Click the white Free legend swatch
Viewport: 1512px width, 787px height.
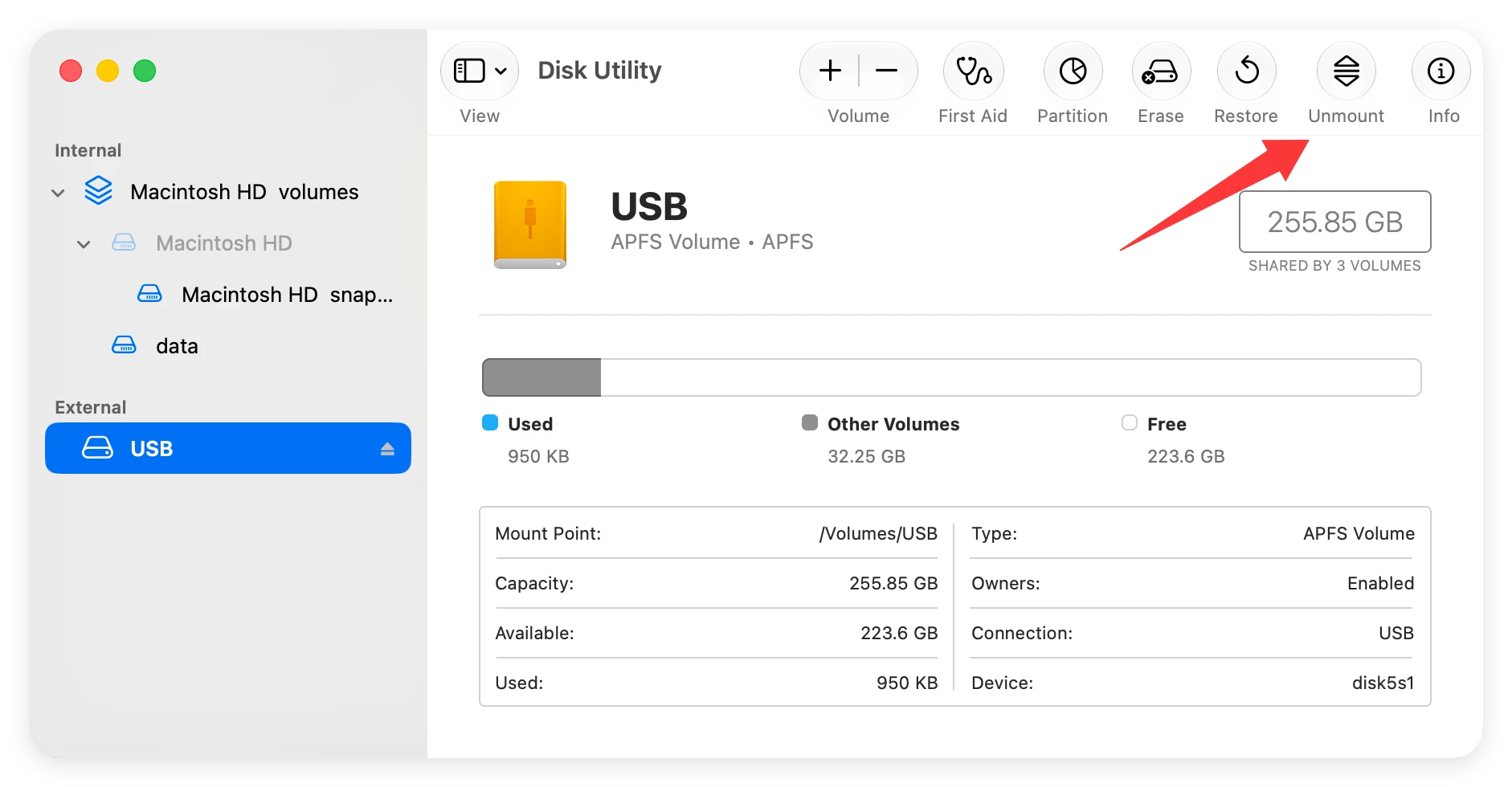[x=1130, y=422]
